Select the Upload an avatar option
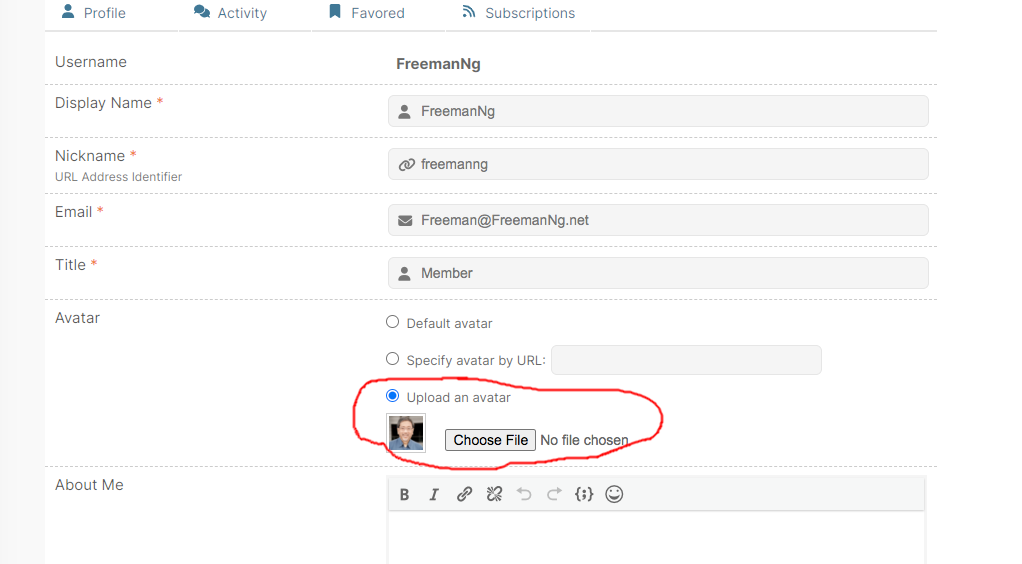 (392, 396)
